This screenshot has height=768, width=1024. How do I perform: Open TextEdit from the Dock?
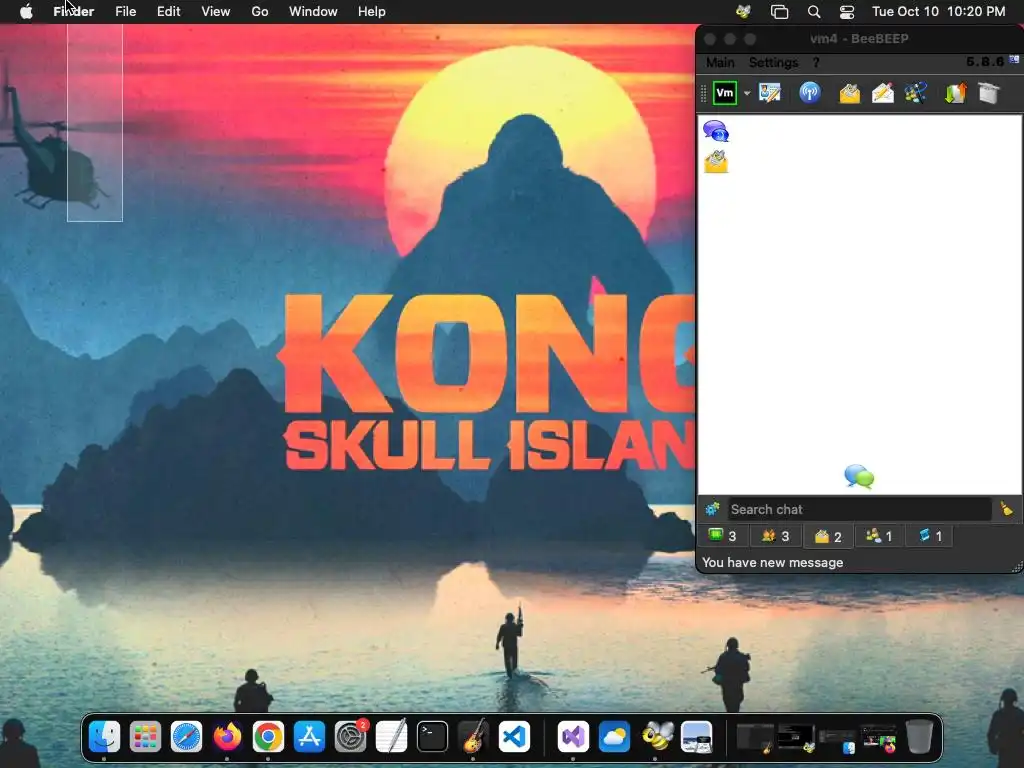392,737
